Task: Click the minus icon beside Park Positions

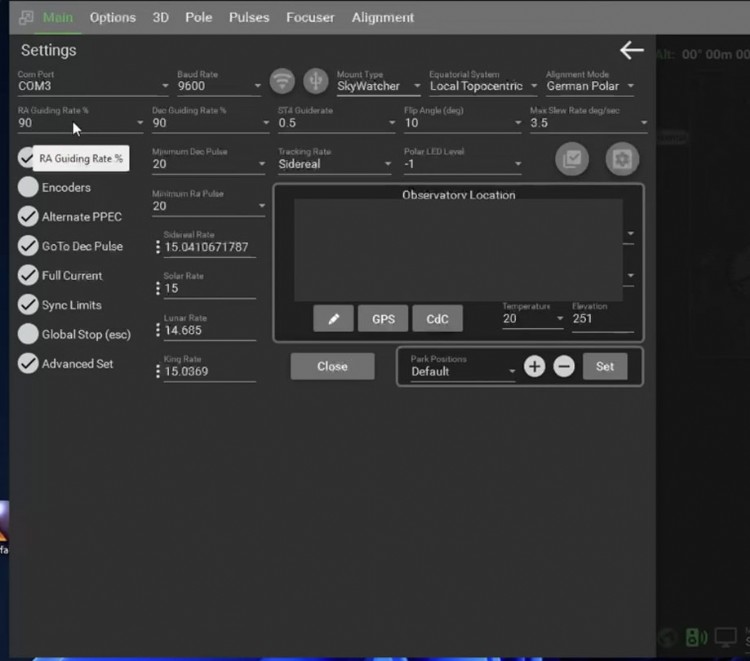Action: coord(564,366)
